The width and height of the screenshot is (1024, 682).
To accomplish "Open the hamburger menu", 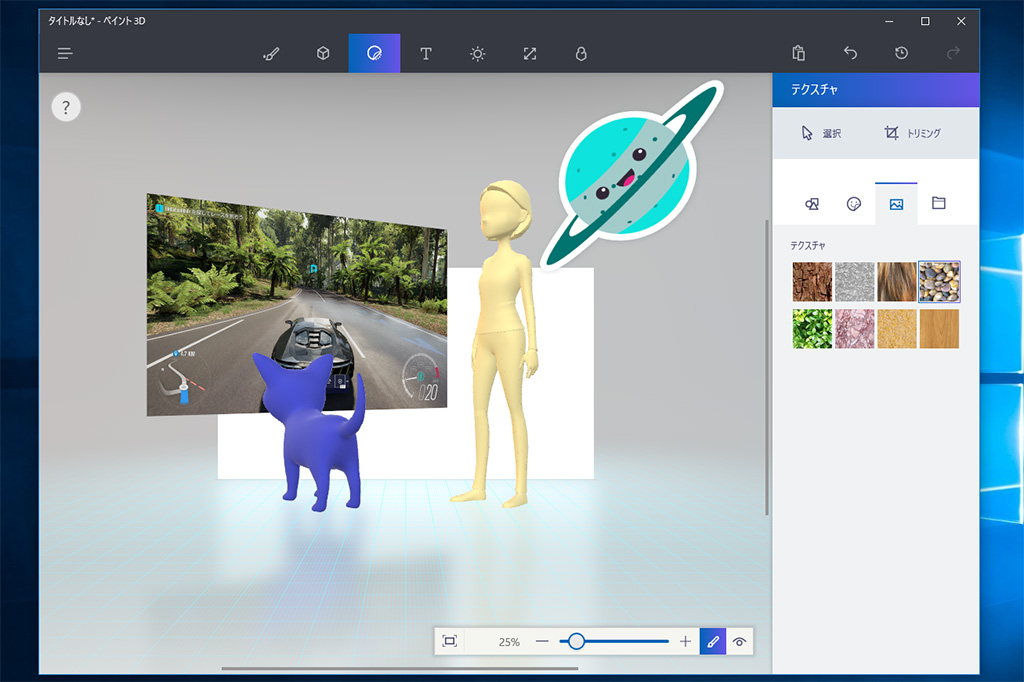I will (66, 53).
